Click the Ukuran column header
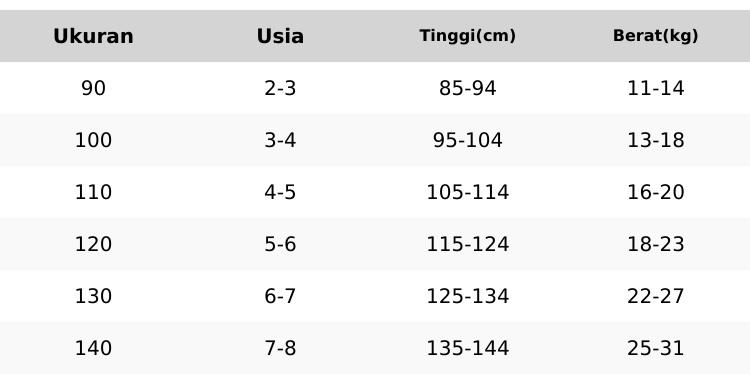This screenshot has height=374, width=750. tap(93, 36)
